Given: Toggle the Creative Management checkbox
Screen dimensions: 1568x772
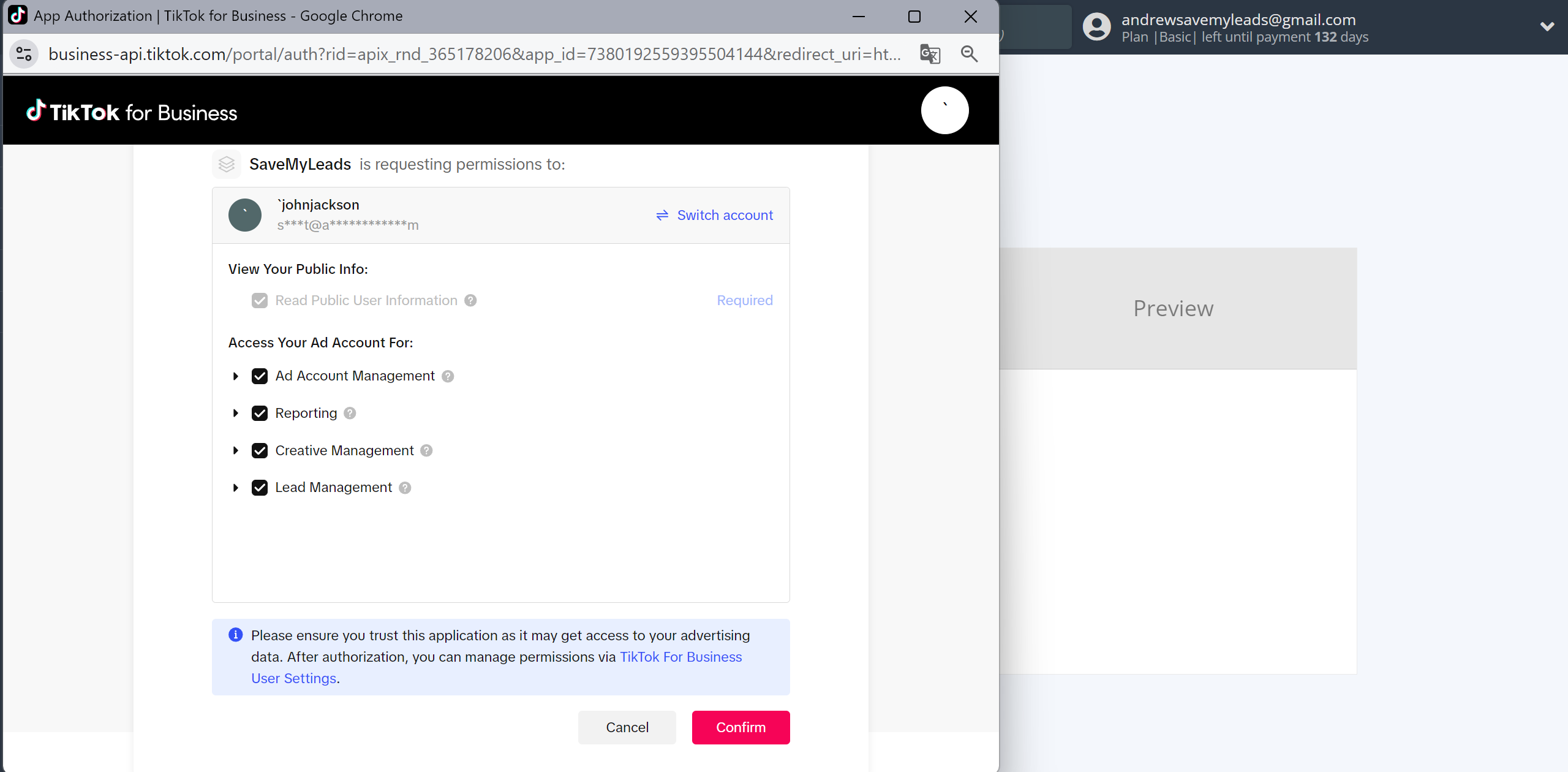Looking at the screenshot, I should pos(258,450).
